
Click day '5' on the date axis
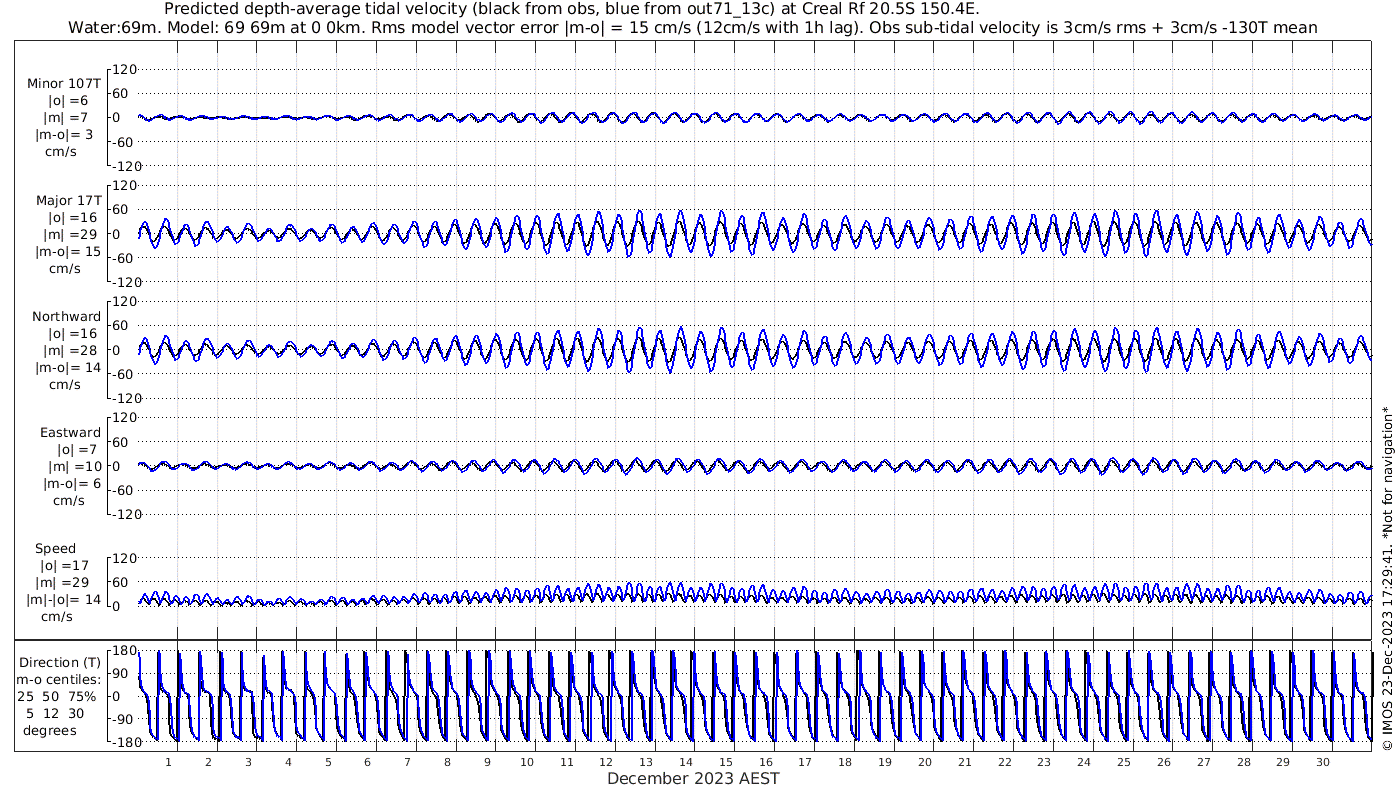click(328, 763)
